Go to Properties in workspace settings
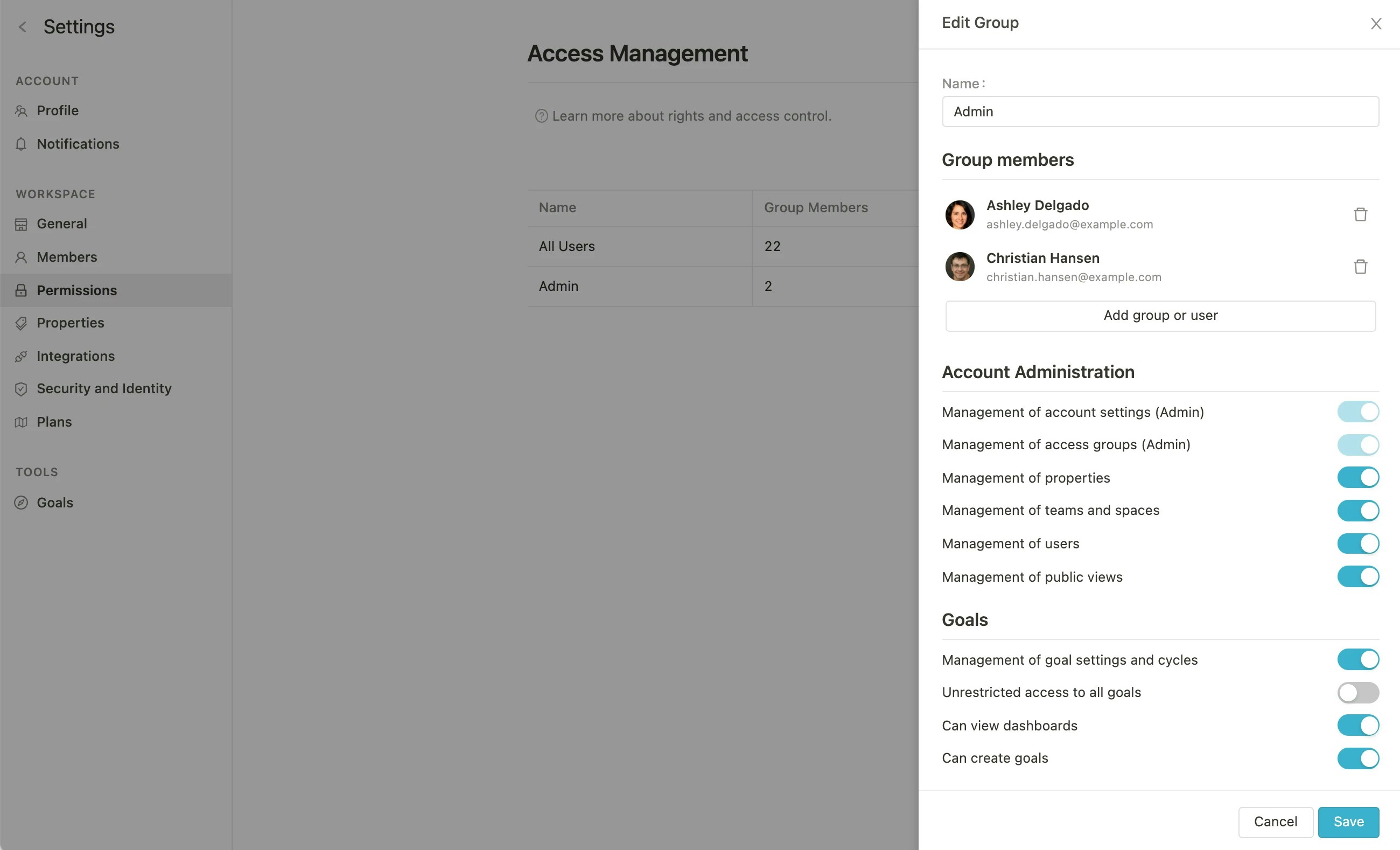This screenshot has height=850, width=1400. [x=71, y=323]
